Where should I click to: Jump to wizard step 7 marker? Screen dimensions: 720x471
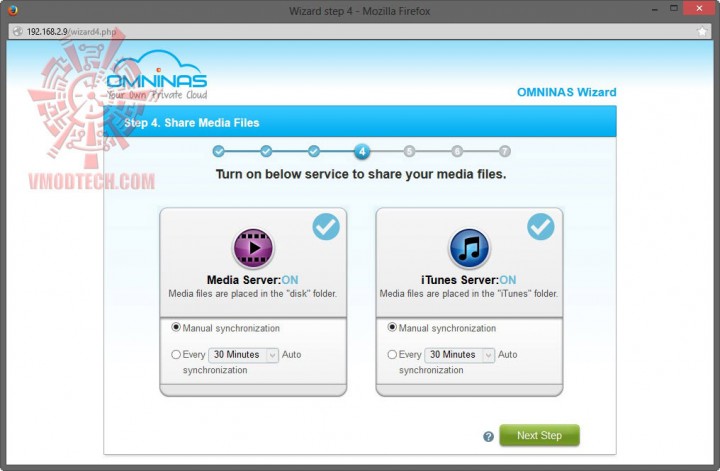click(505, 151)
